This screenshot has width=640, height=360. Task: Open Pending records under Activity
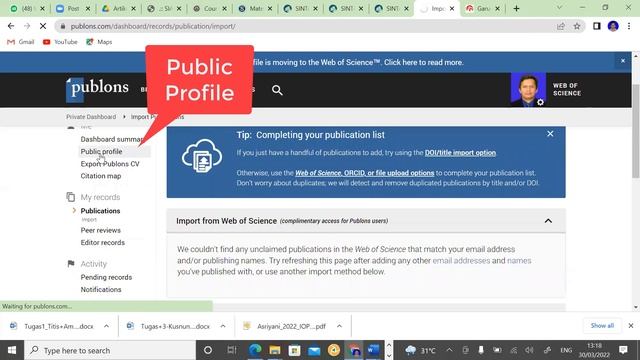pos(106,277)
